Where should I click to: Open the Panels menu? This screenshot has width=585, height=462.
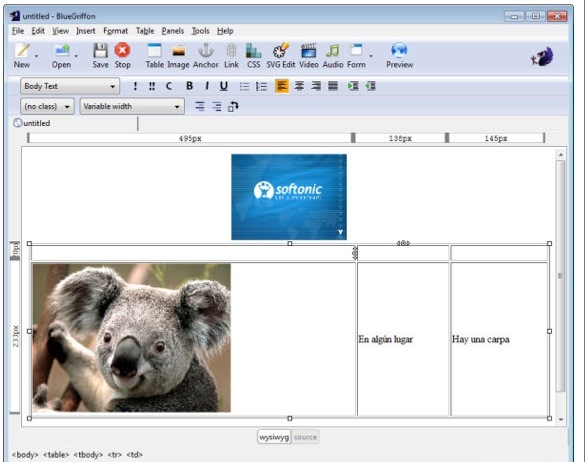173,31
